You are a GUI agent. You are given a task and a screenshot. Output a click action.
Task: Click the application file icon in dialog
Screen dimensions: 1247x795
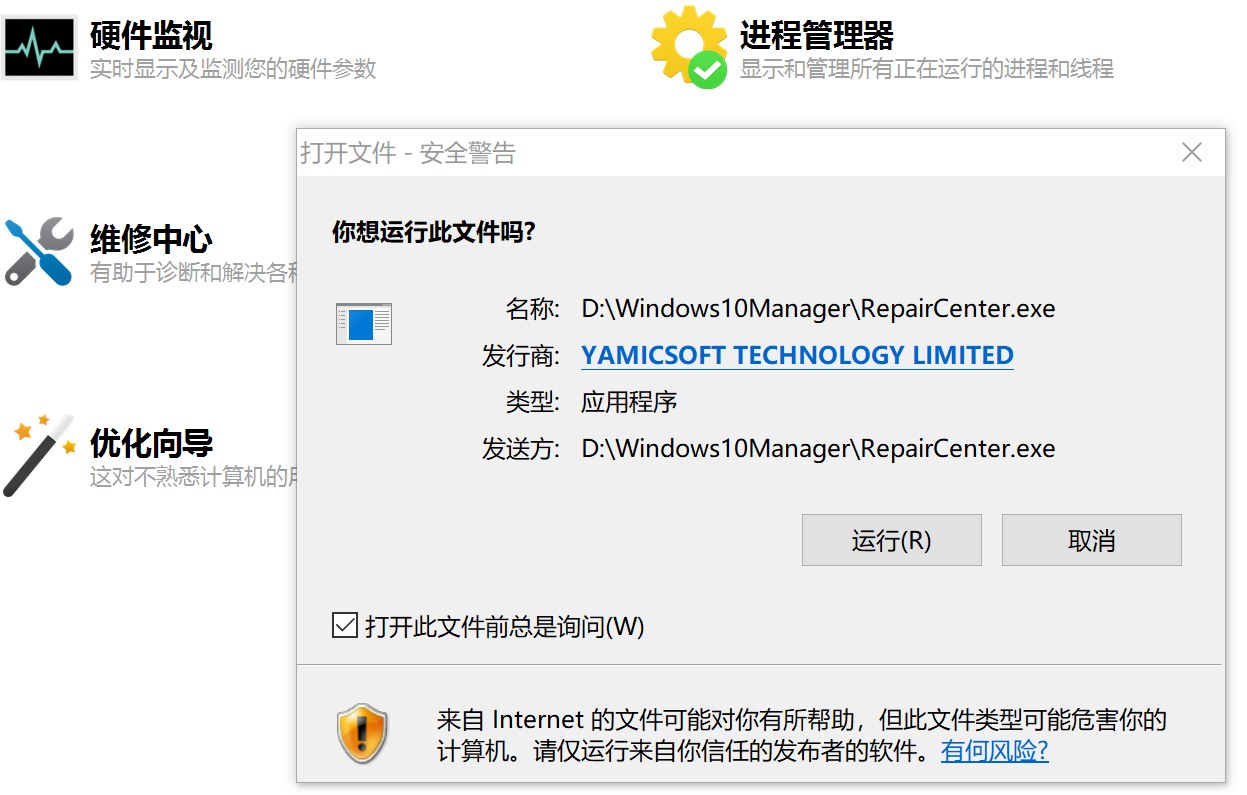click(x=364, y=324)
